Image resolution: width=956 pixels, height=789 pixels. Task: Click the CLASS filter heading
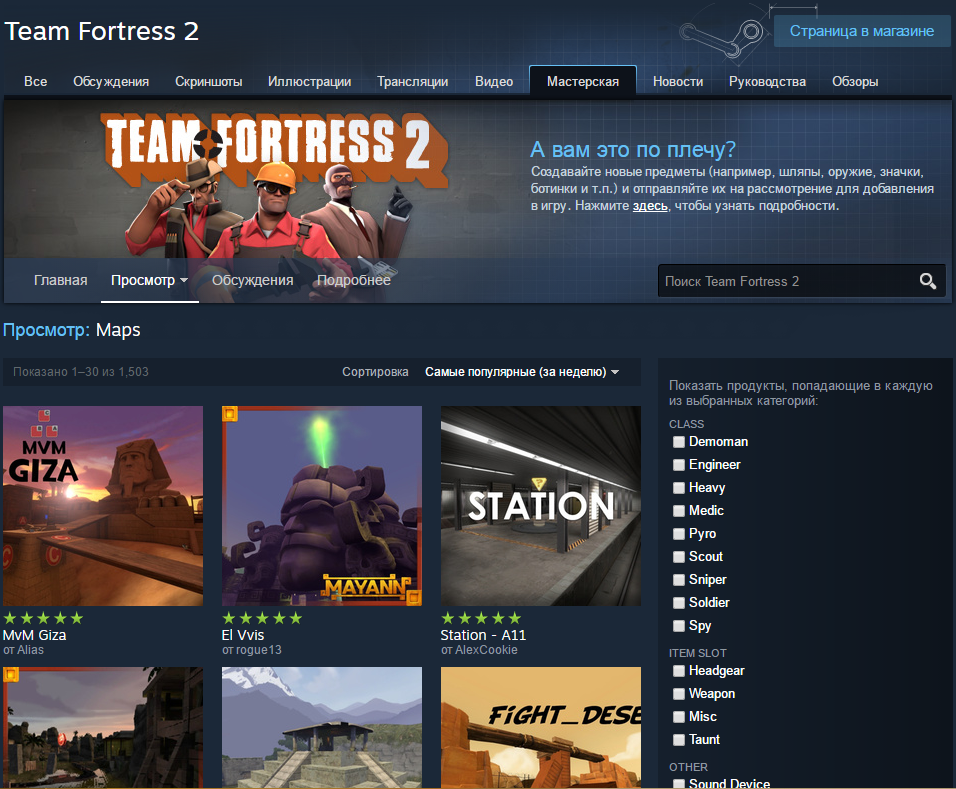coord(687,424)
